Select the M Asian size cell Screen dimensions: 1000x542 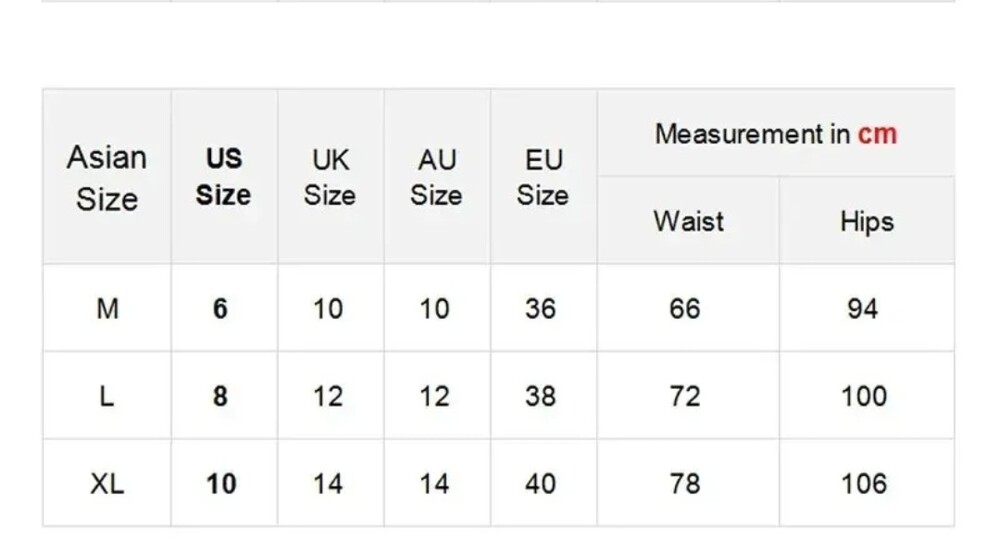107,309
